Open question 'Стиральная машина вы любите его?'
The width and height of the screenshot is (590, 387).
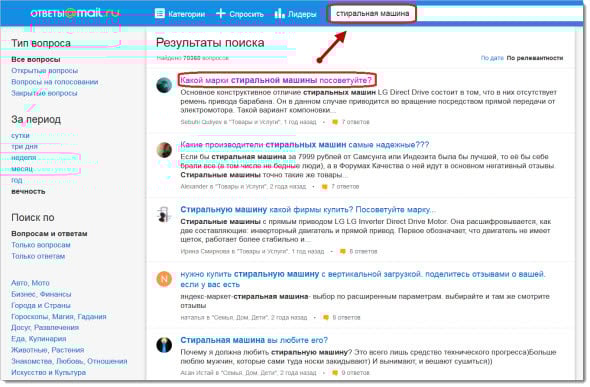click(254, 340)
